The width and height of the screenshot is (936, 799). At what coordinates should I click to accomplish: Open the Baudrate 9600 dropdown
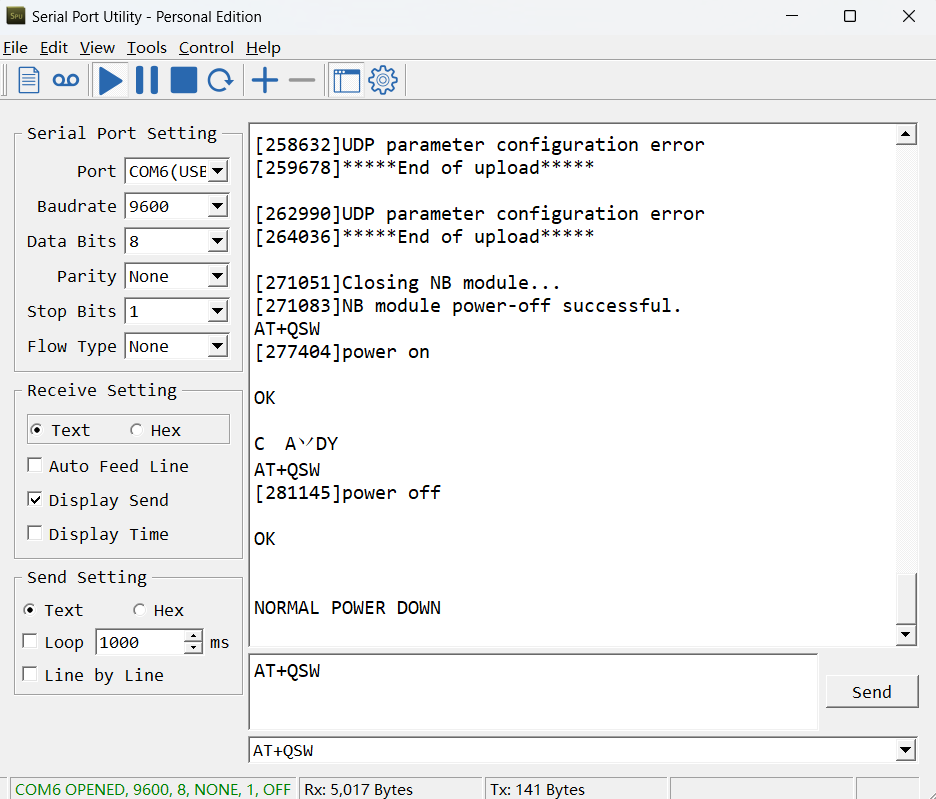tap(218, 206)
